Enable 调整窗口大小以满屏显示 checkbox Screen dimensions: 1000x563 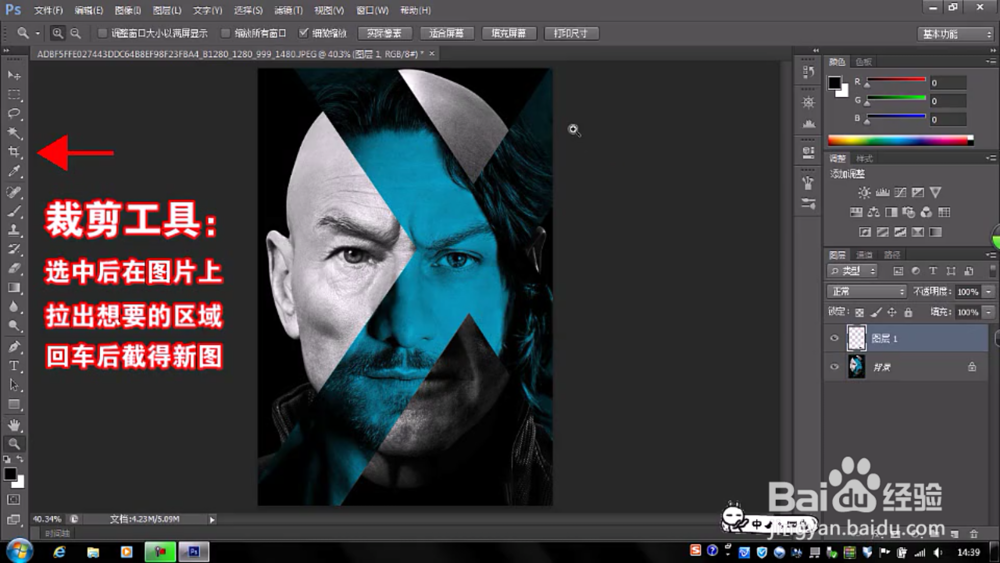click(102, 33)
